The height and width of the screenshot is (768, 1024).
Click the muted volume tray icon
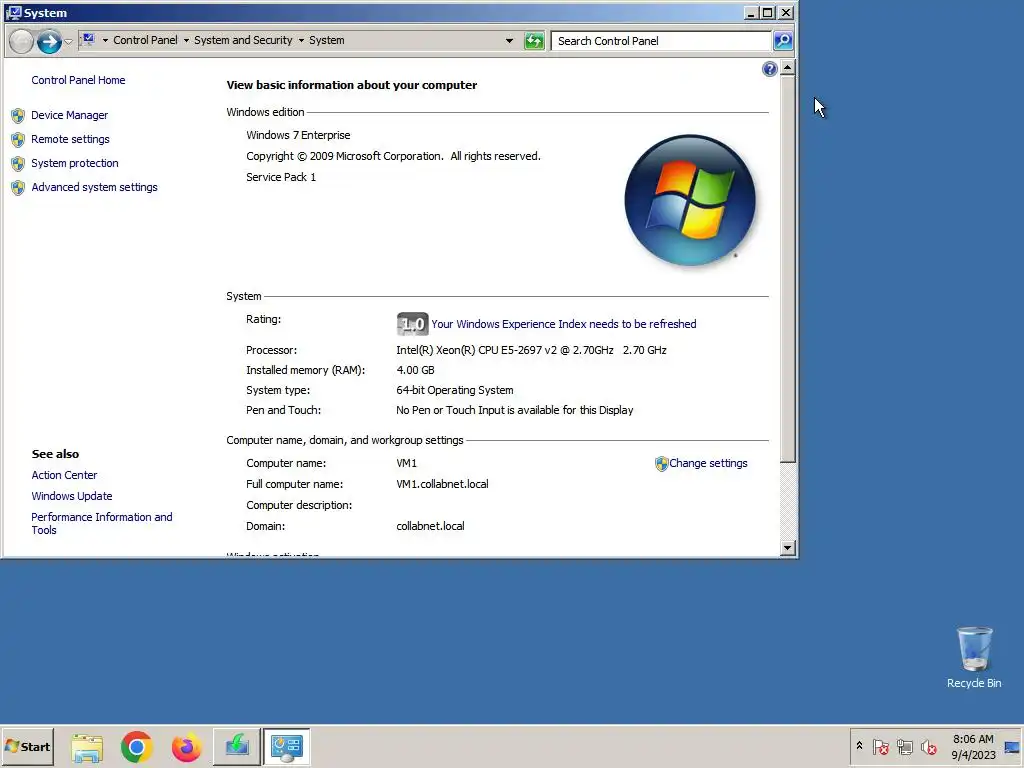point(929,746)
